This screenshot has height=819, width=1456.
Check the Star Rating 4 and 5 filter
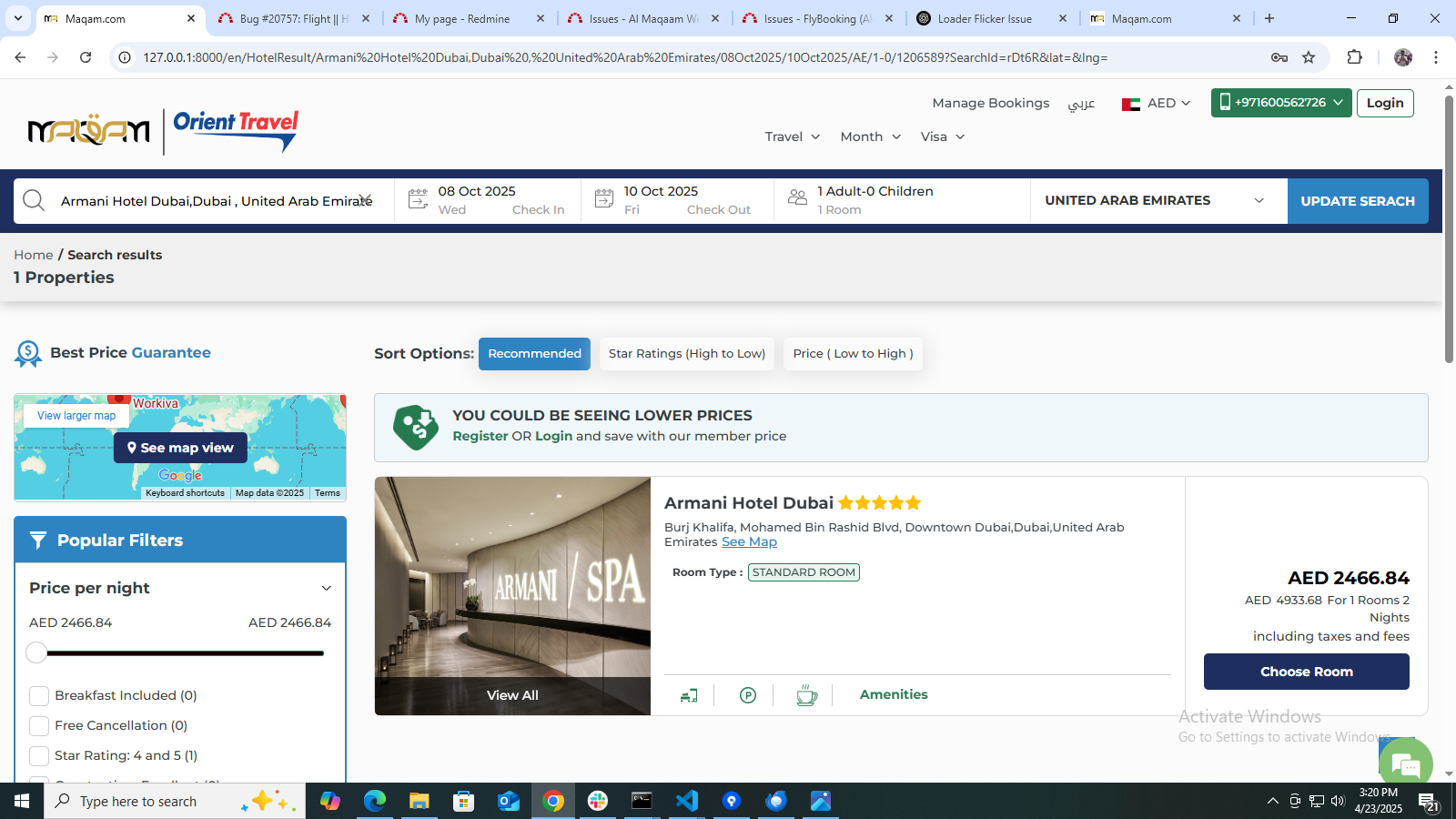39,756
